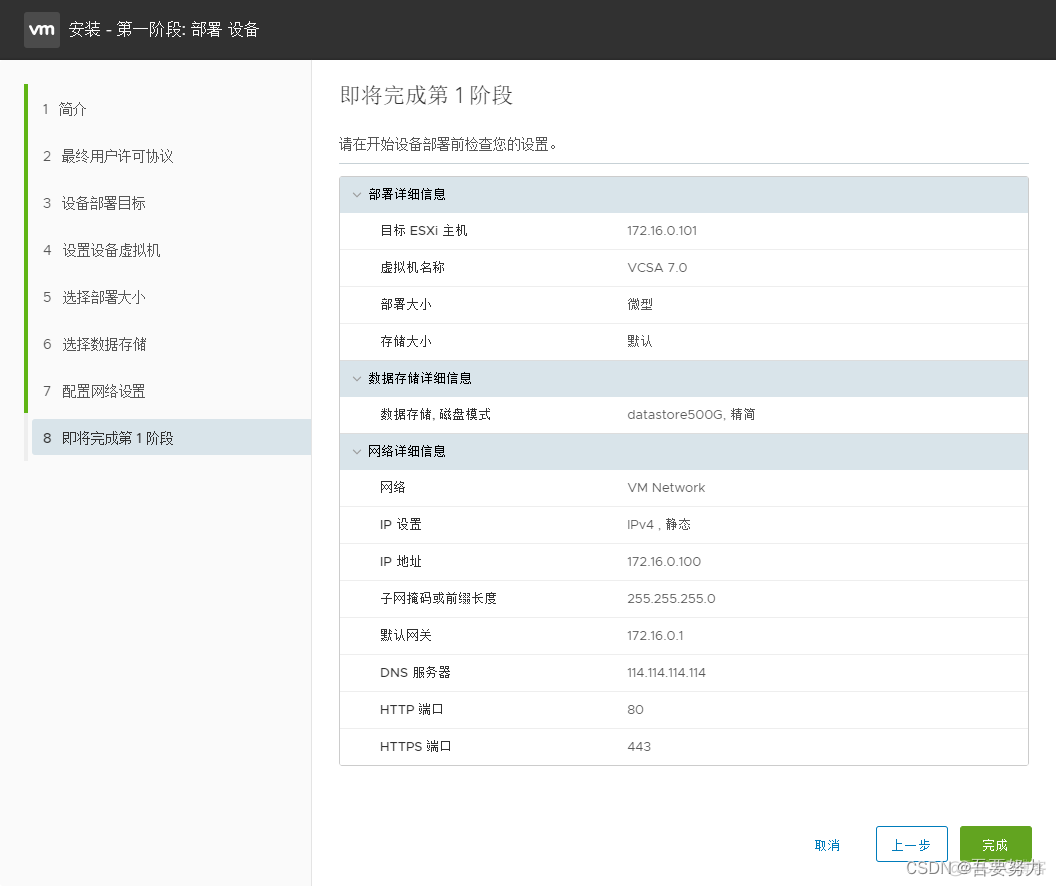The image size is (1056, 886).
Task: Click the green 完成 finish button
Action: (995, 844)
